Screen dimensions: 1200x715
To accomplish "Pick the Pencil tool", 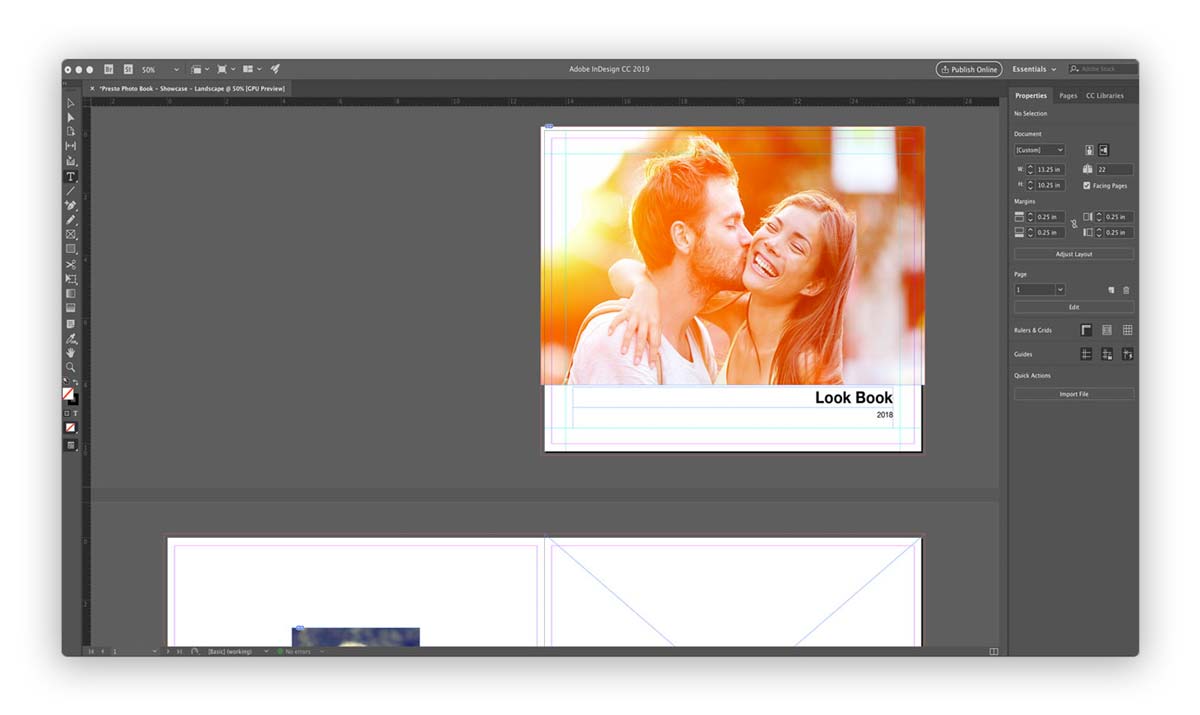I will point(71,220).
